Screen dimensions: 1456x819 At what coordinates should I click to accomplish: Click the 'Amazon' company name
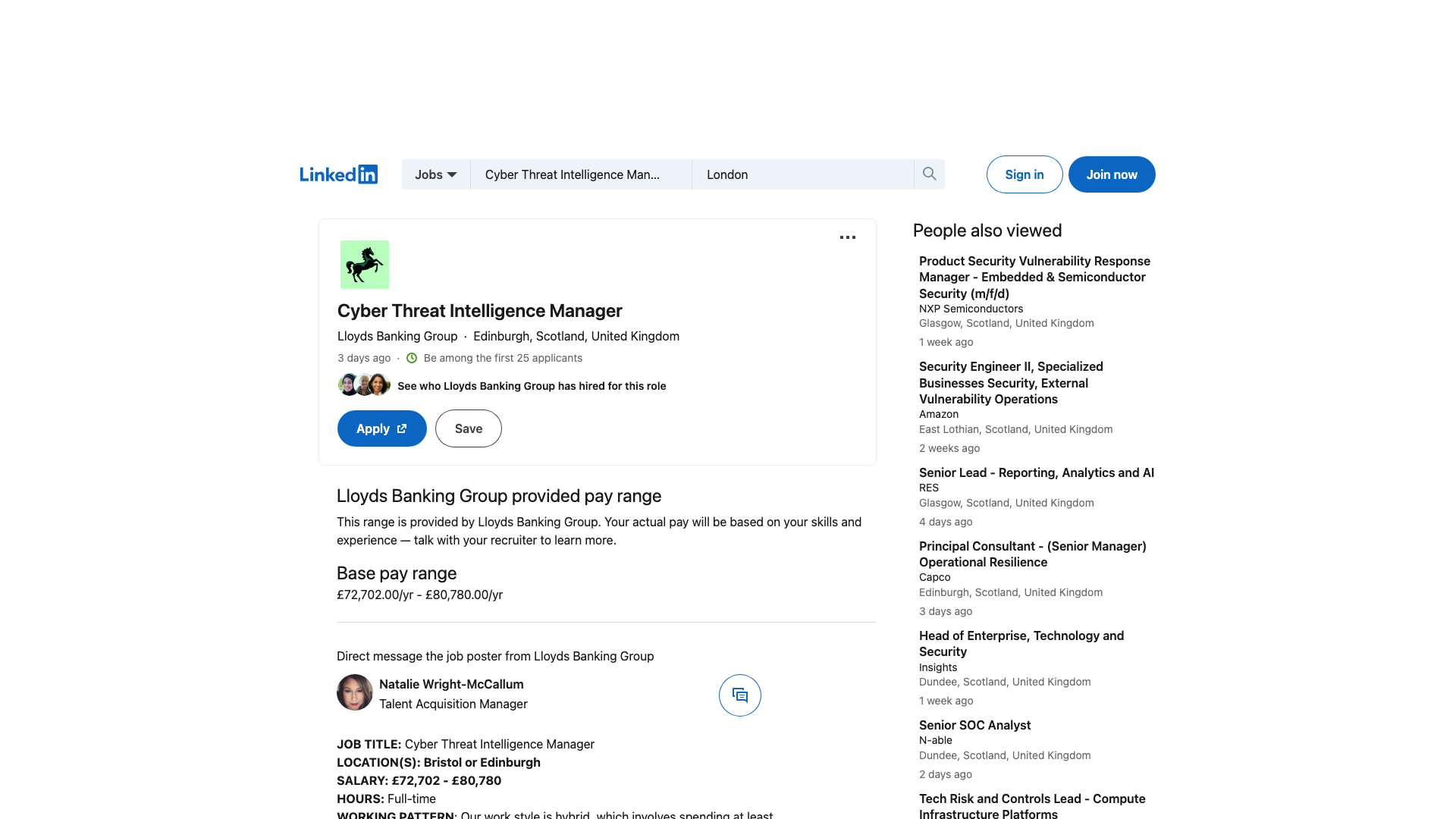[x=939, y=414]
